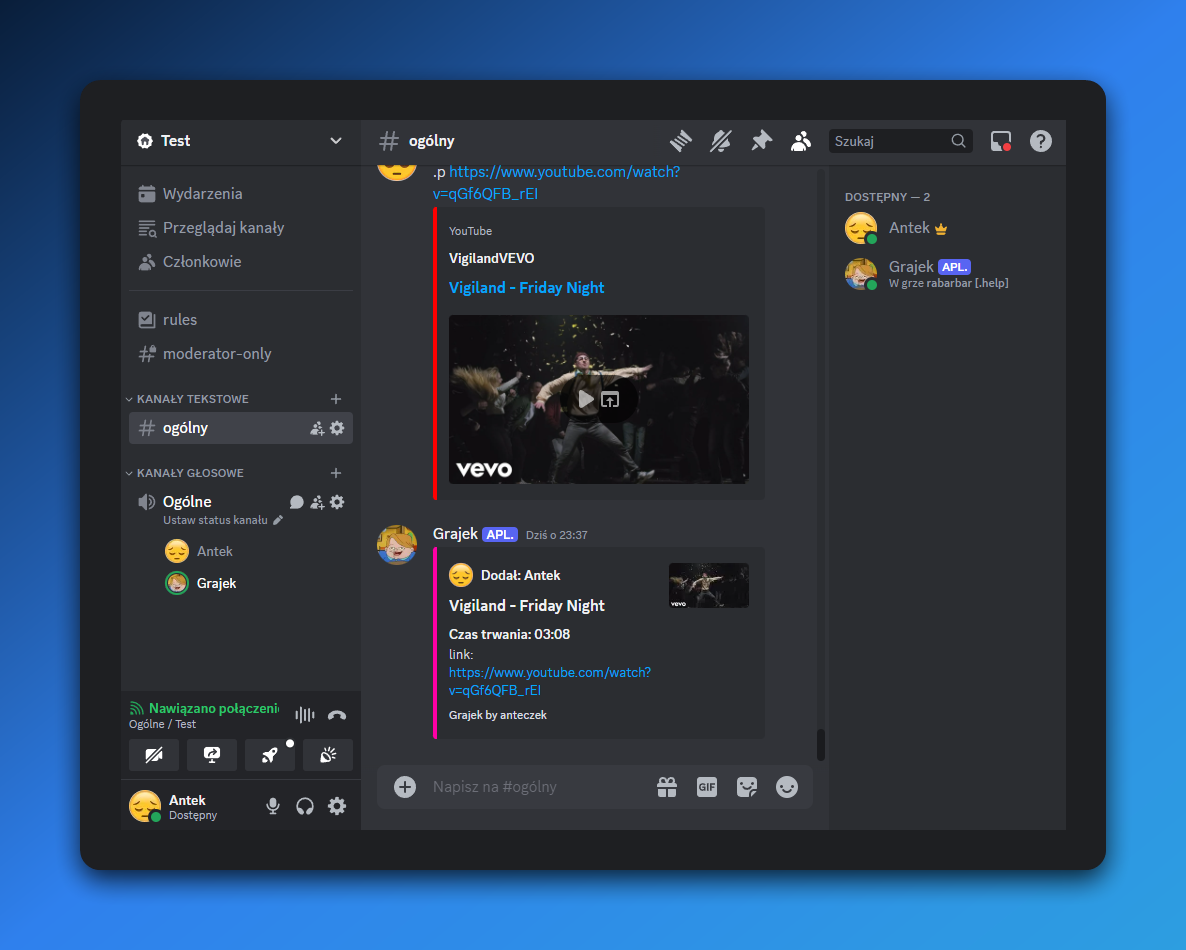
Task: Collapse the KANAŁY GŁOSOWE category
Action: 185,473
